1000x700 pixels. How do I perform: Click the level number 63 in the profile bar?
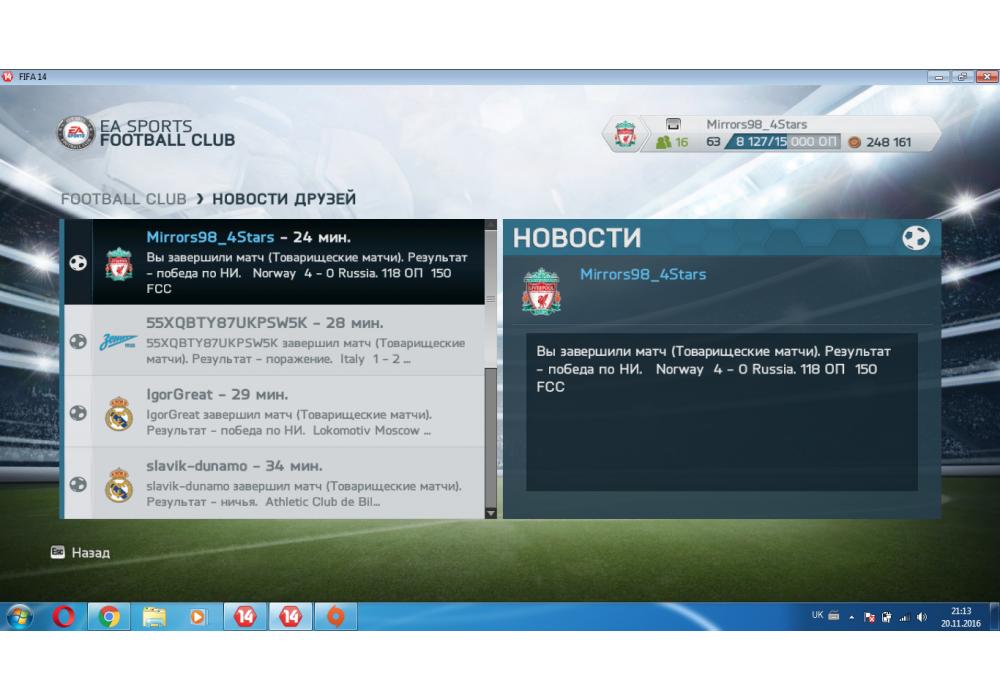(713, 142)
